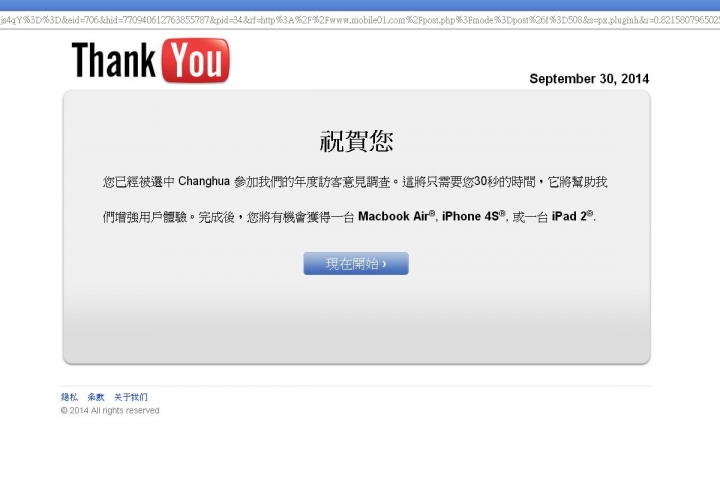This screenshot has height=490, width=720.
Task: Open the 关于我们 about us link
Action: click(x=131, y=397)
